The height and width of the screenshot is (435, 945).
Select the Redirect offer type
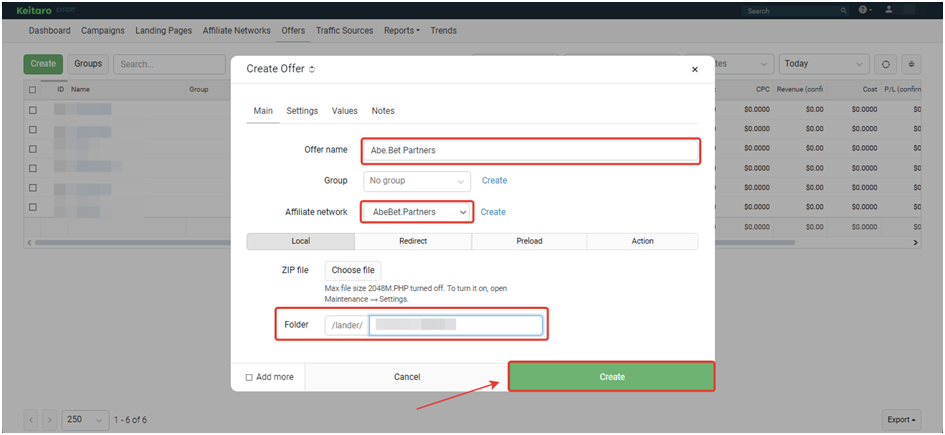pyautogui.click(x=413, y=241)
